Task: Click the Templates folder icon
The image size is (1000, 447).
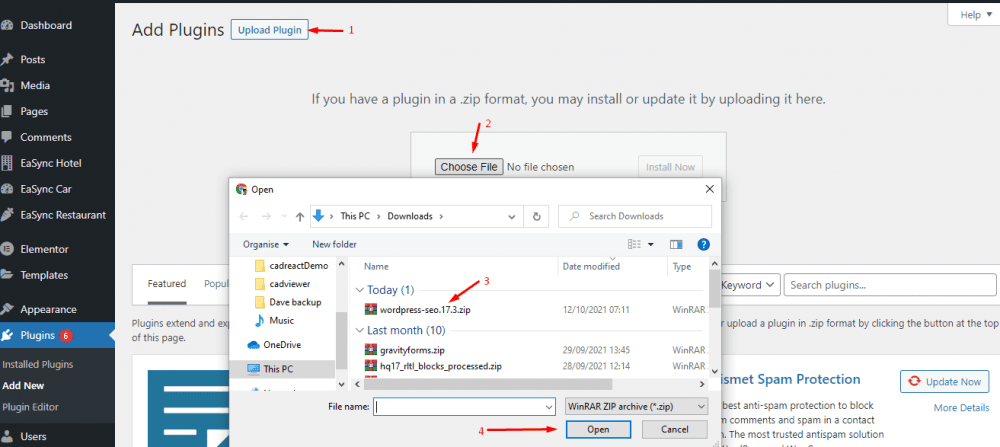Action: pyautogui.click(x=7, y=275)
